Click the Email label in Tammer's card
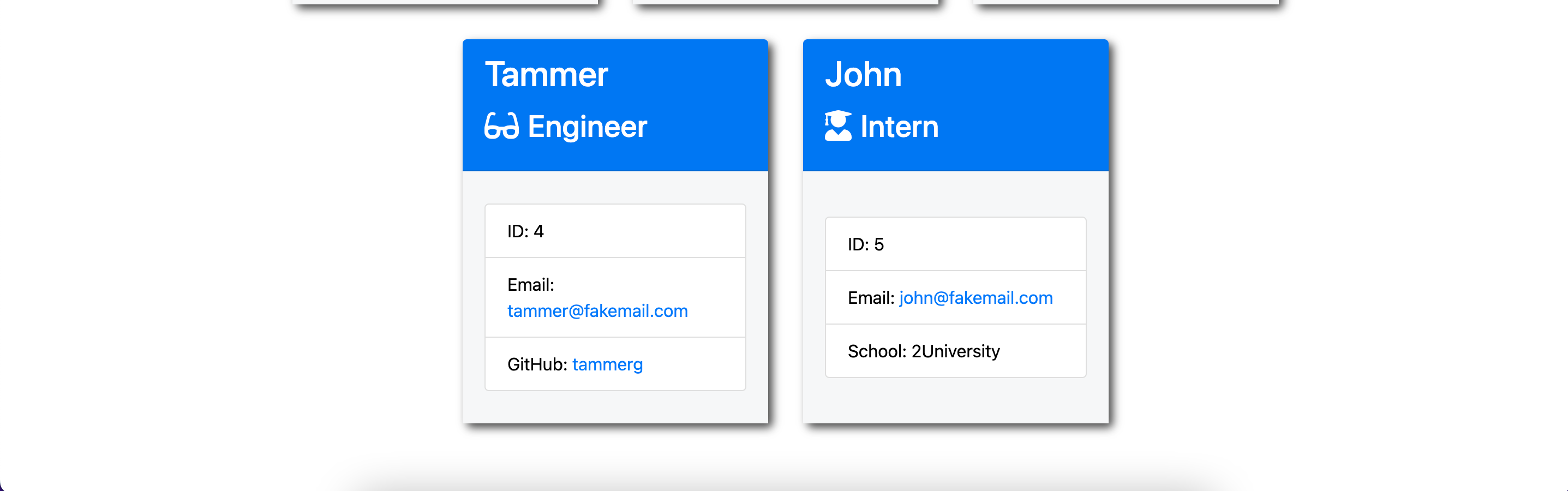Image resolution: width=1568 pixels, height=491 pixels. (x=530, y=285)
